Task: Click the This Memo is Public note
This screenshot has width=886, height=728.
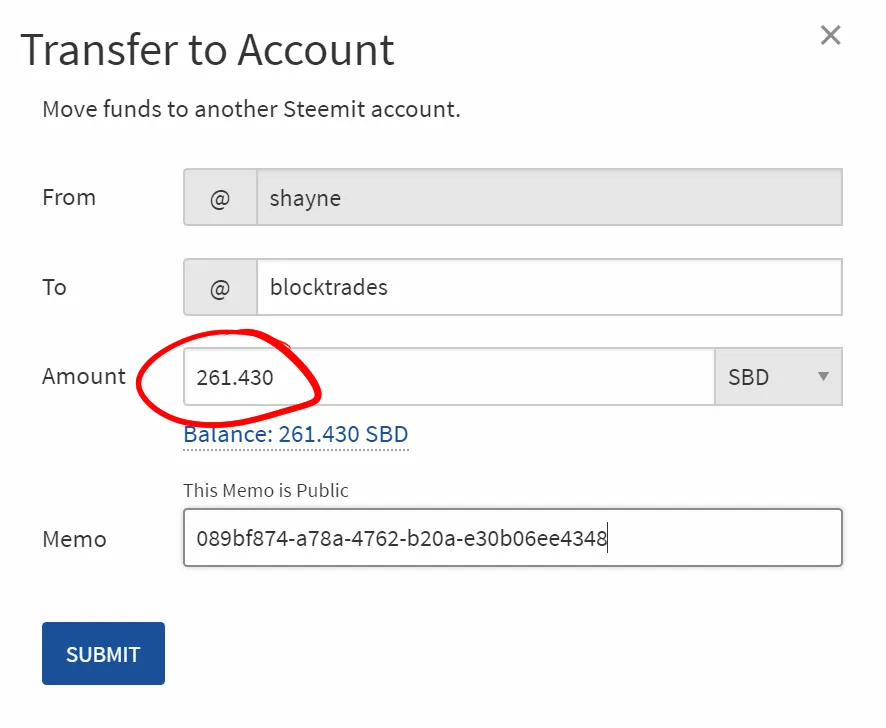Action: click(266, 491)
